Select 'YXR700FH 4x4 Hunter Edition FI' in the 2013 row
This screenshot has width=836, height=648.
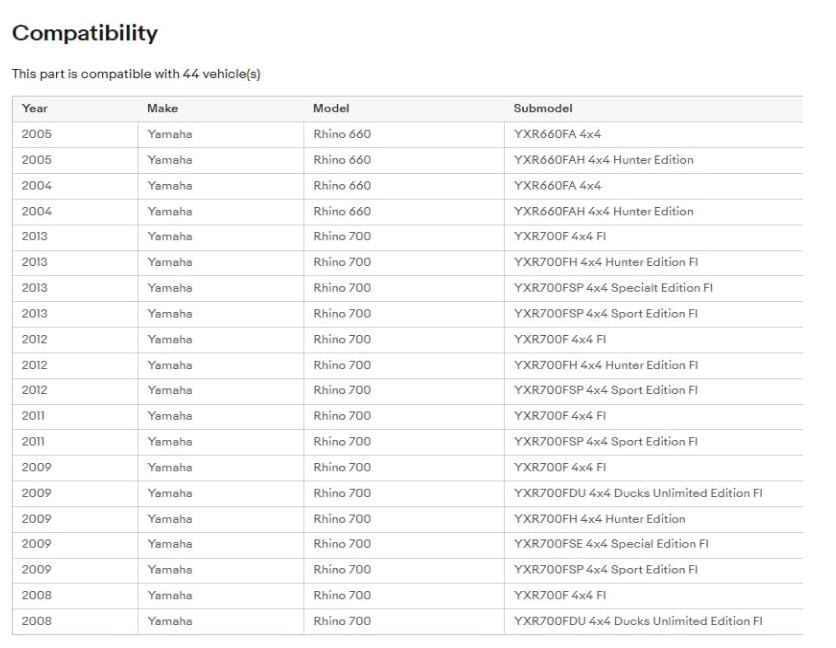pos(606,262)
